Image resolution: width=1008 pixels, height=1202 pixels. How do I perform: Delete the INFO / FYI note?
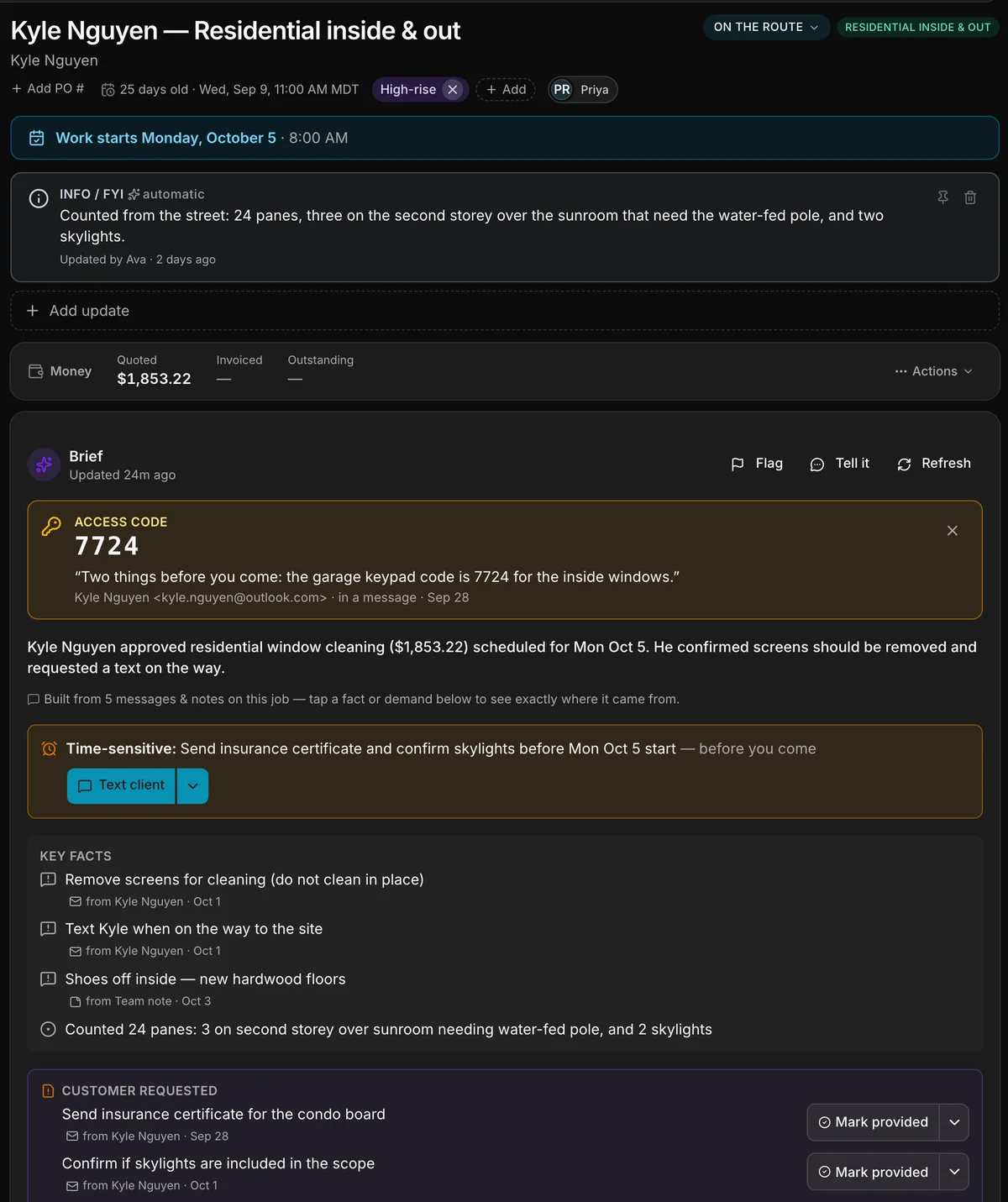pyautogui.click(x=970, y=197)
